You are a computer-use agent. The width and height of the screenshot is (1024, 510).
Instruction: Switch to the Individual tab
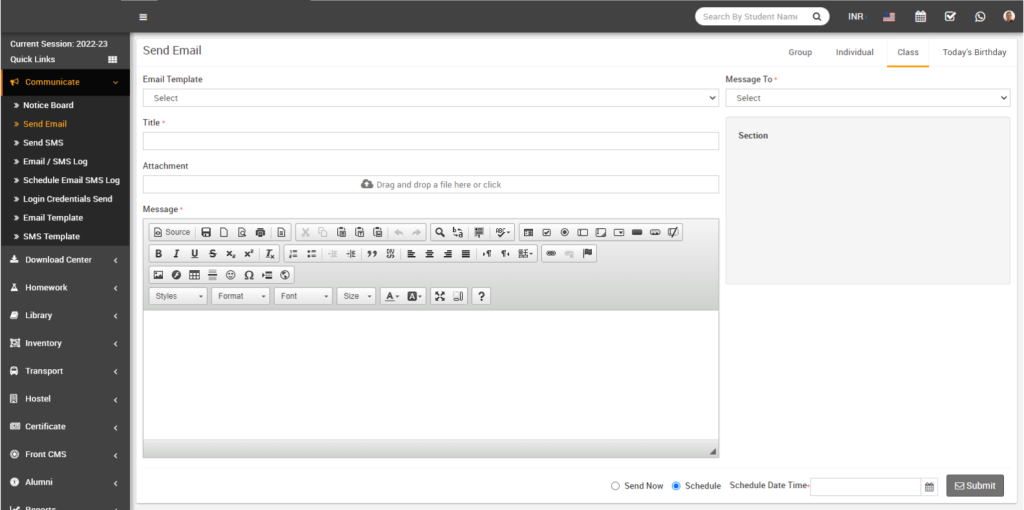(x=854, y=52)
